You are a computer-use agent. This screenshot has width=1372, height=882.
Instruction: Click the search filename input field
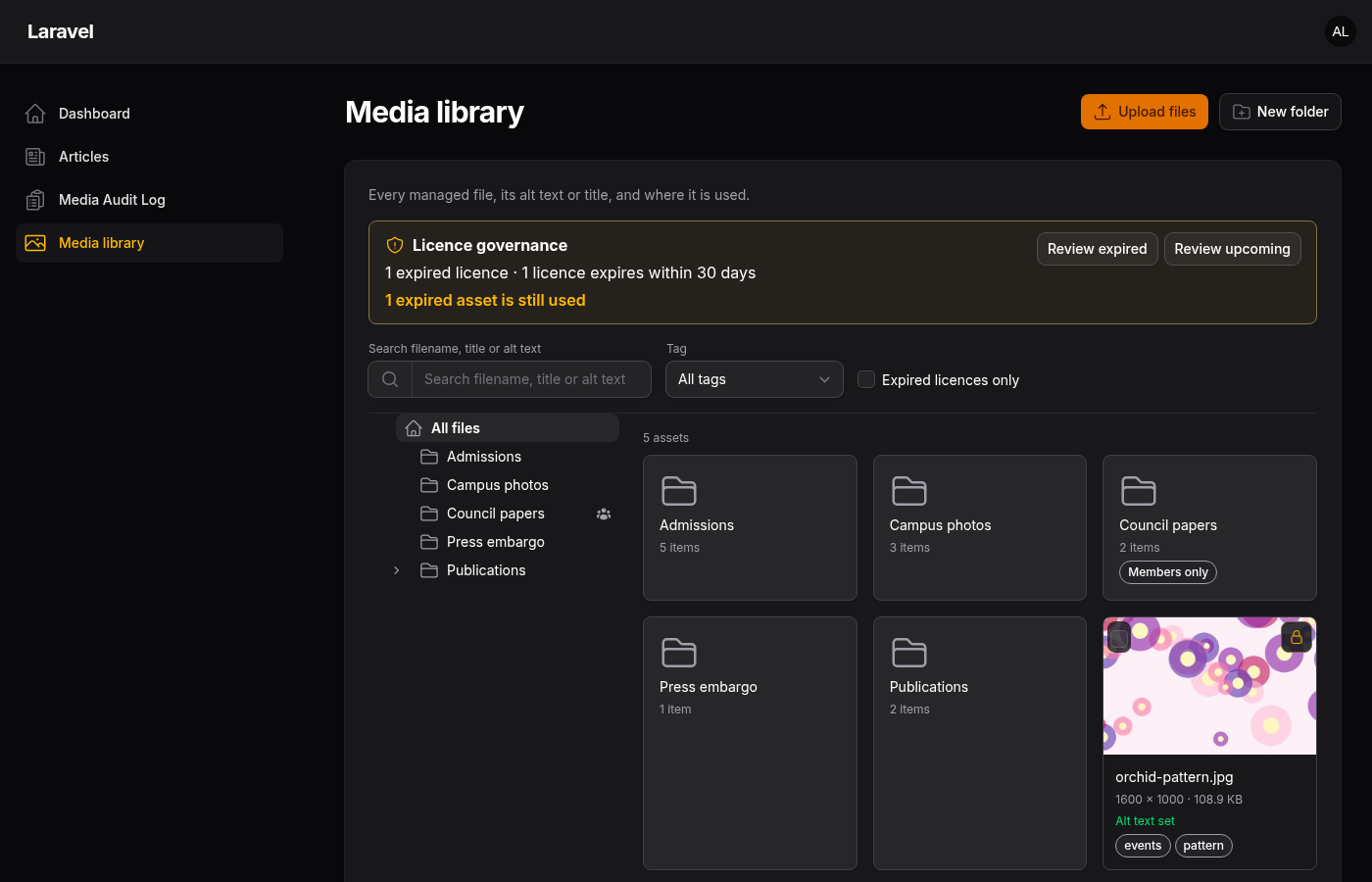point(531,379)
